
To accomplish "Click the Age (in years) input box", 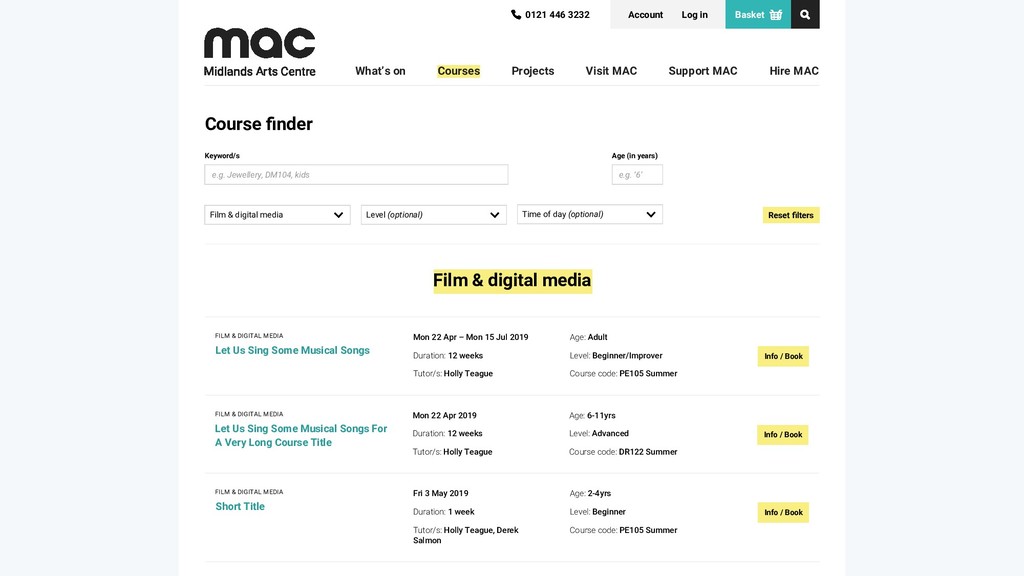I will (x=637, y=174).
